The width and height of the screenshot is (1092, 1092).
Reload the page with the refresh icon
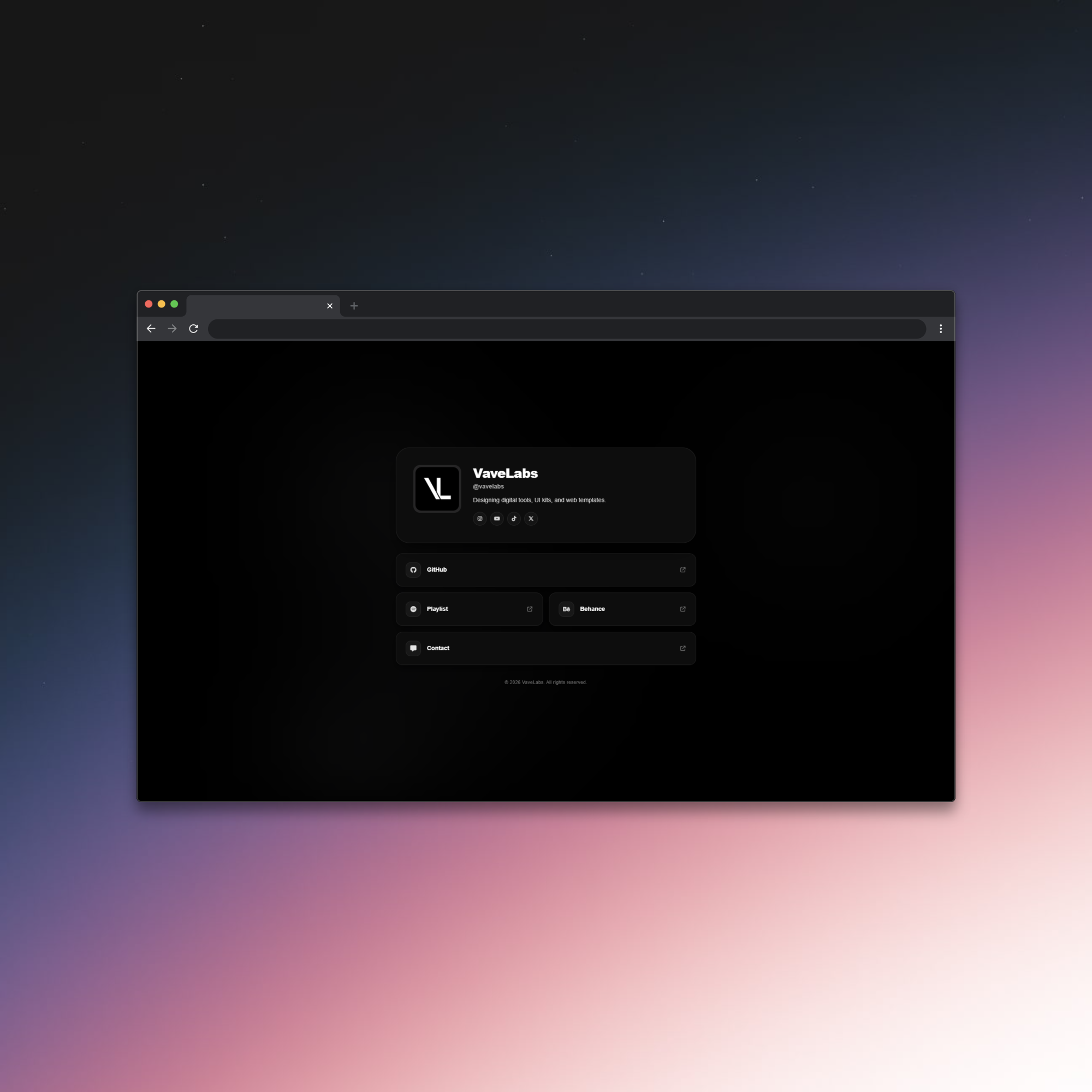pos(193,328)
